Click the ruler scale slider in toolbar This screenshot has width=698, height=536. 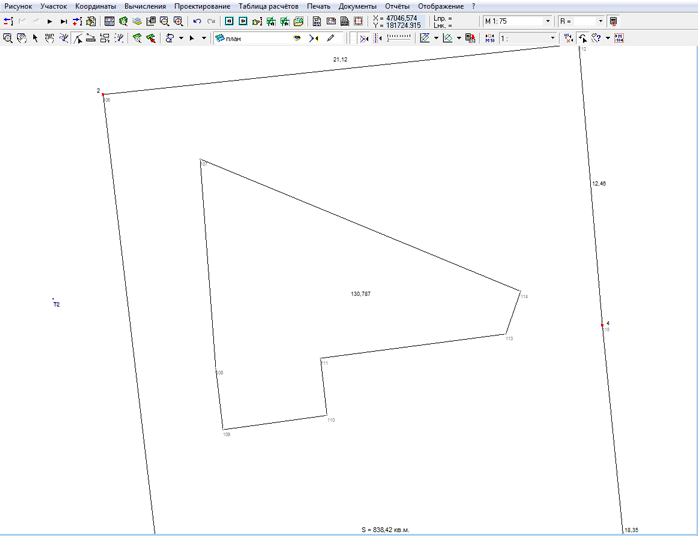tap(399, 38)
